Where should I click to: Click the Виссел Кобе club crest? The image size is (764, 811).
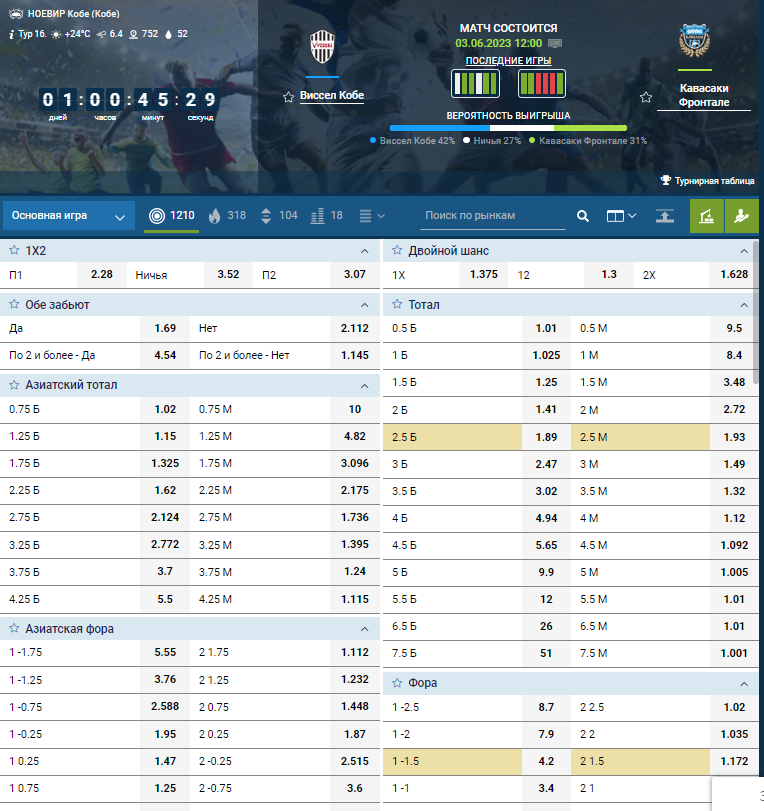pos(322,47)
